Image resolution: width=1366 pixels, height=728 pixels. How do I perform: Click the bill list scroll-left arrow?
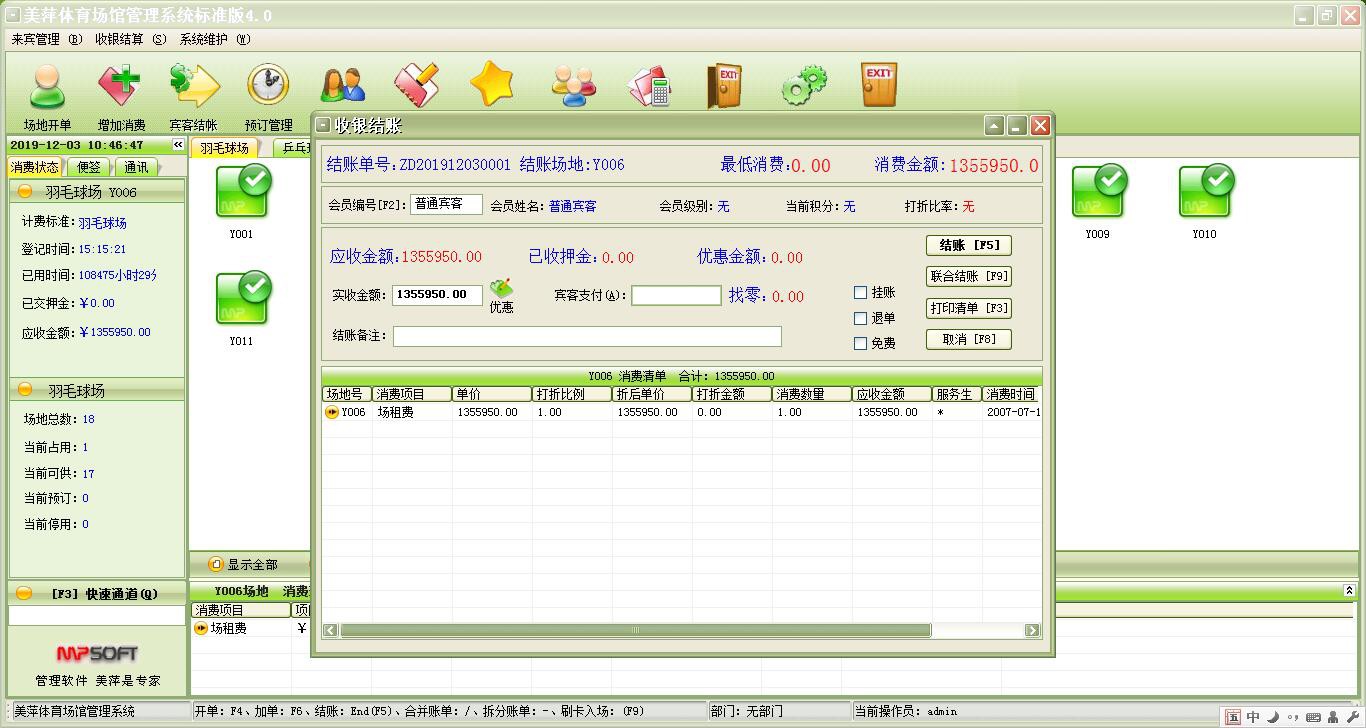pos(330,630)
